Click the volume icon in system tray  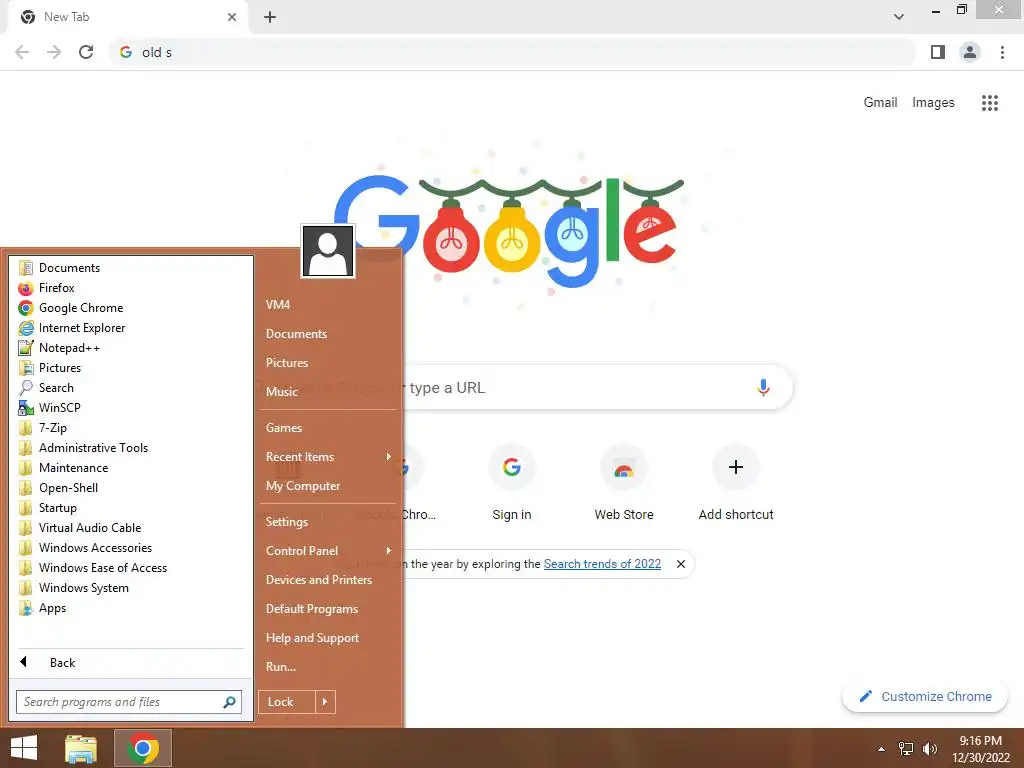[929, 749]
